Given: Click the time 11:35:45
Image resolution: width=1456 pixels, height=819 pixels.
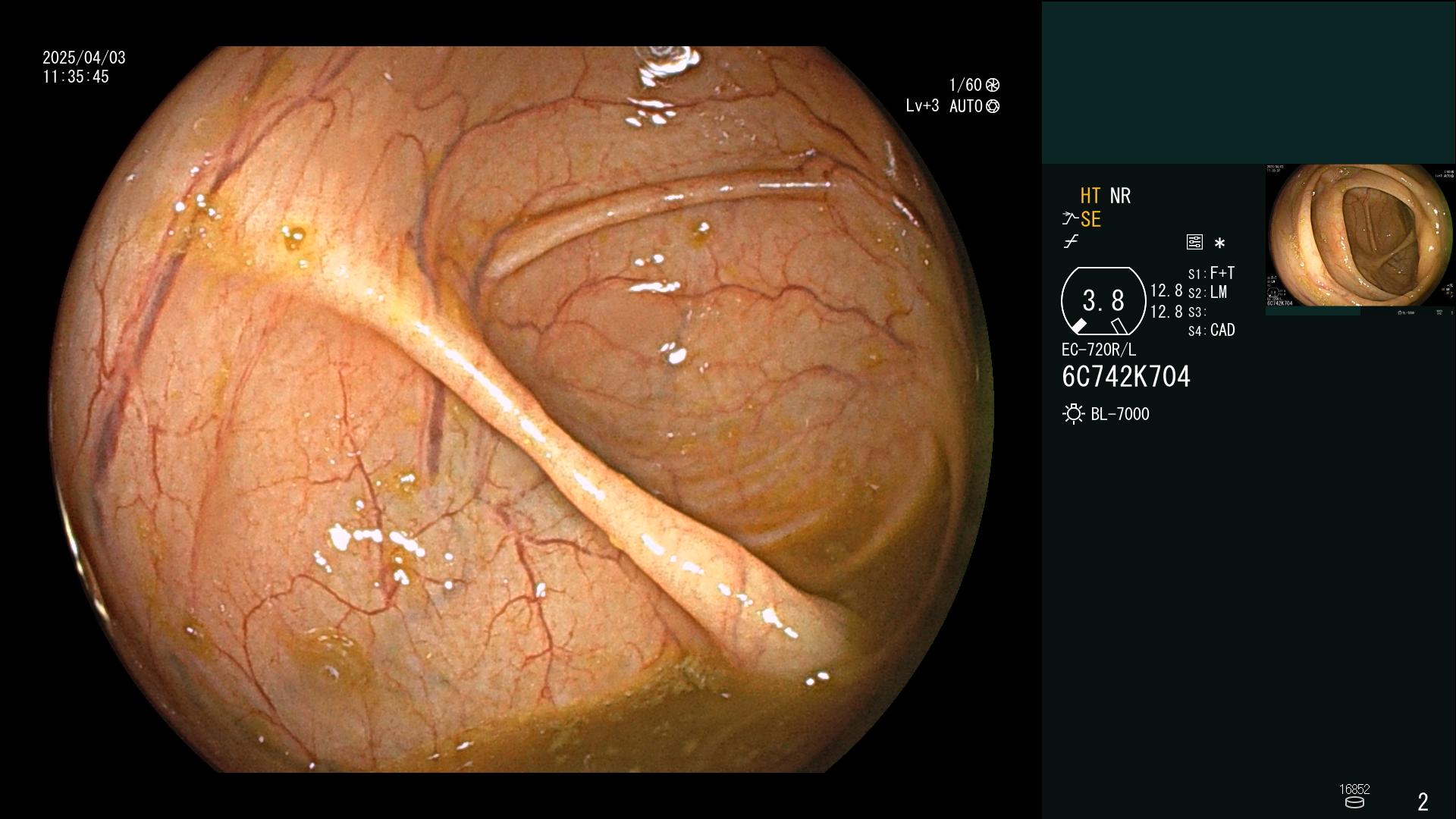Looking at the screenshot, I should pos(76,77).
